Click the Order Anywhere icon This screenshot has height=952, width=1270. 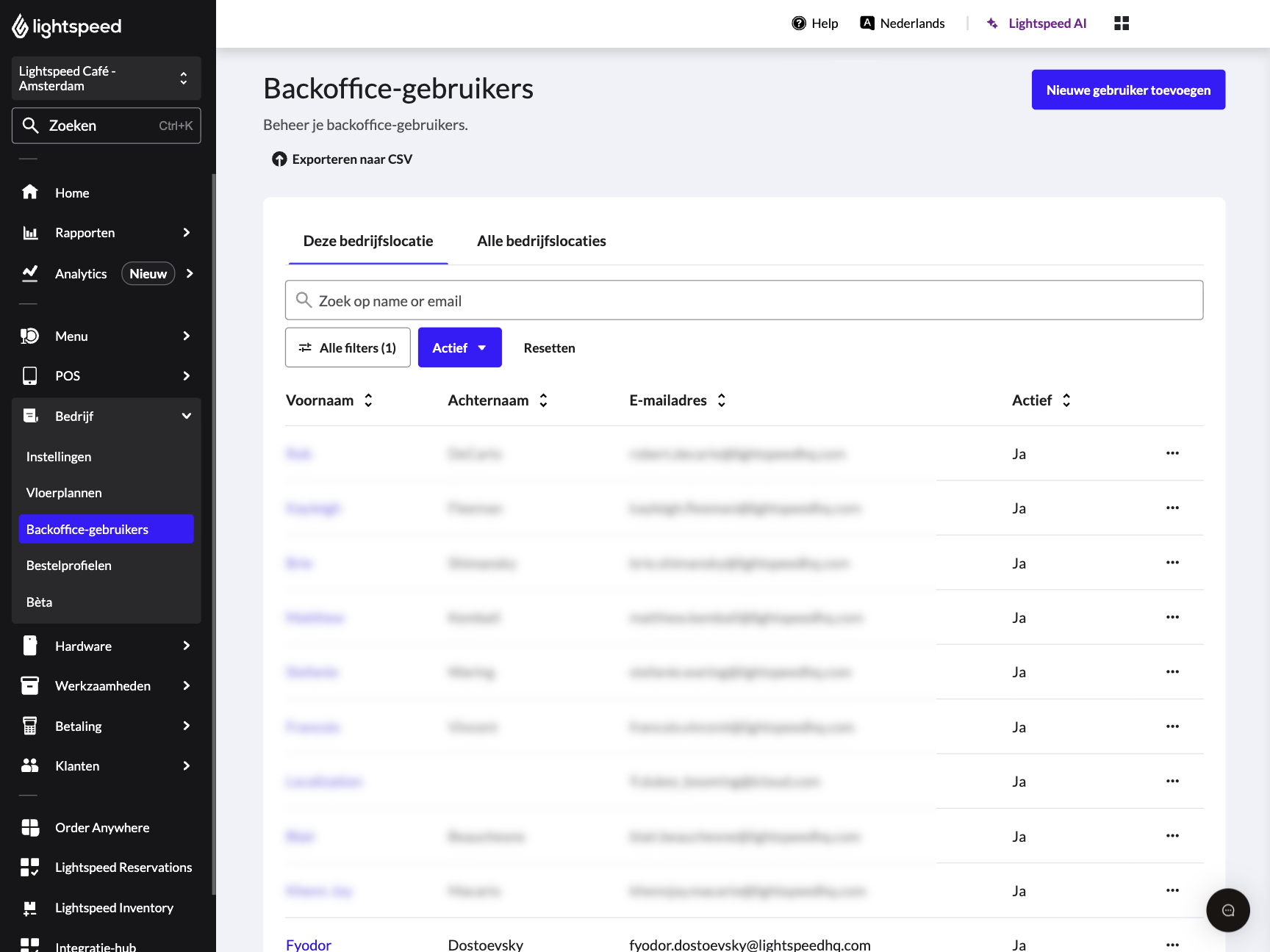[30, 828]
